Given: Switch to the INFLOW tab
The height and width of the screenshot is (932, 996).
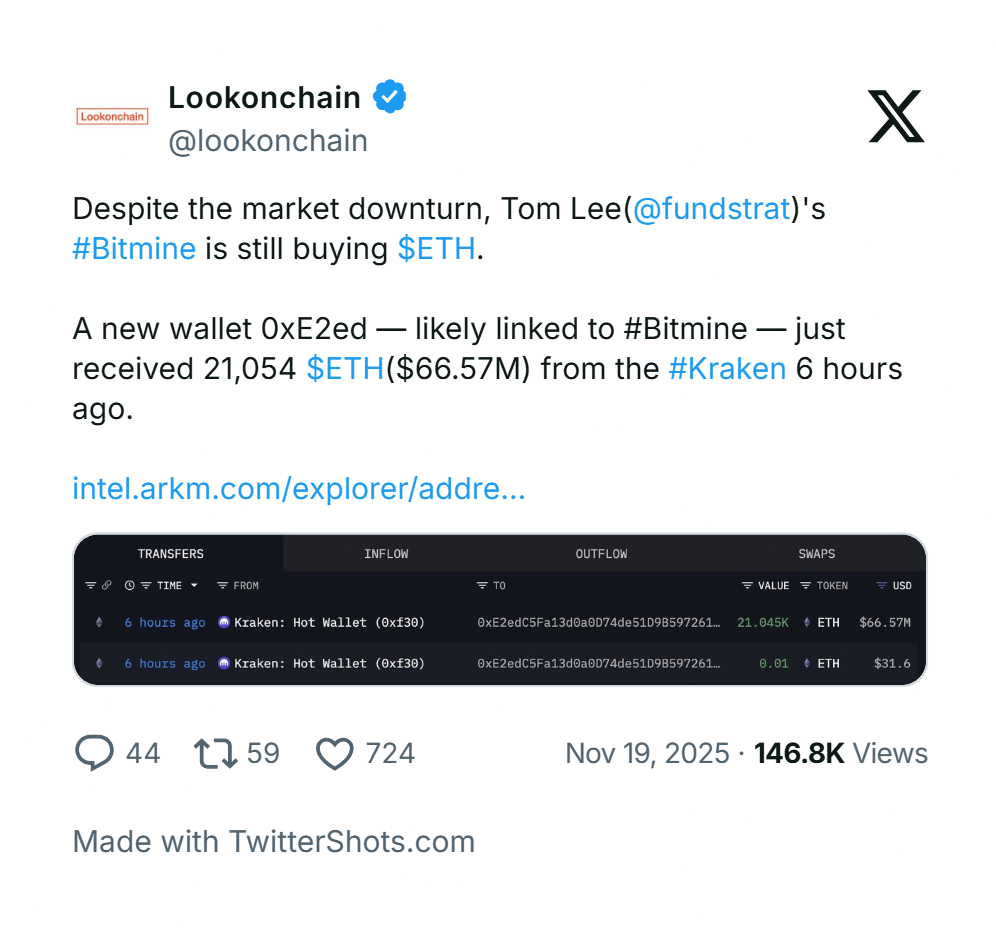Looking at the screenshot, I should point(386,553).
